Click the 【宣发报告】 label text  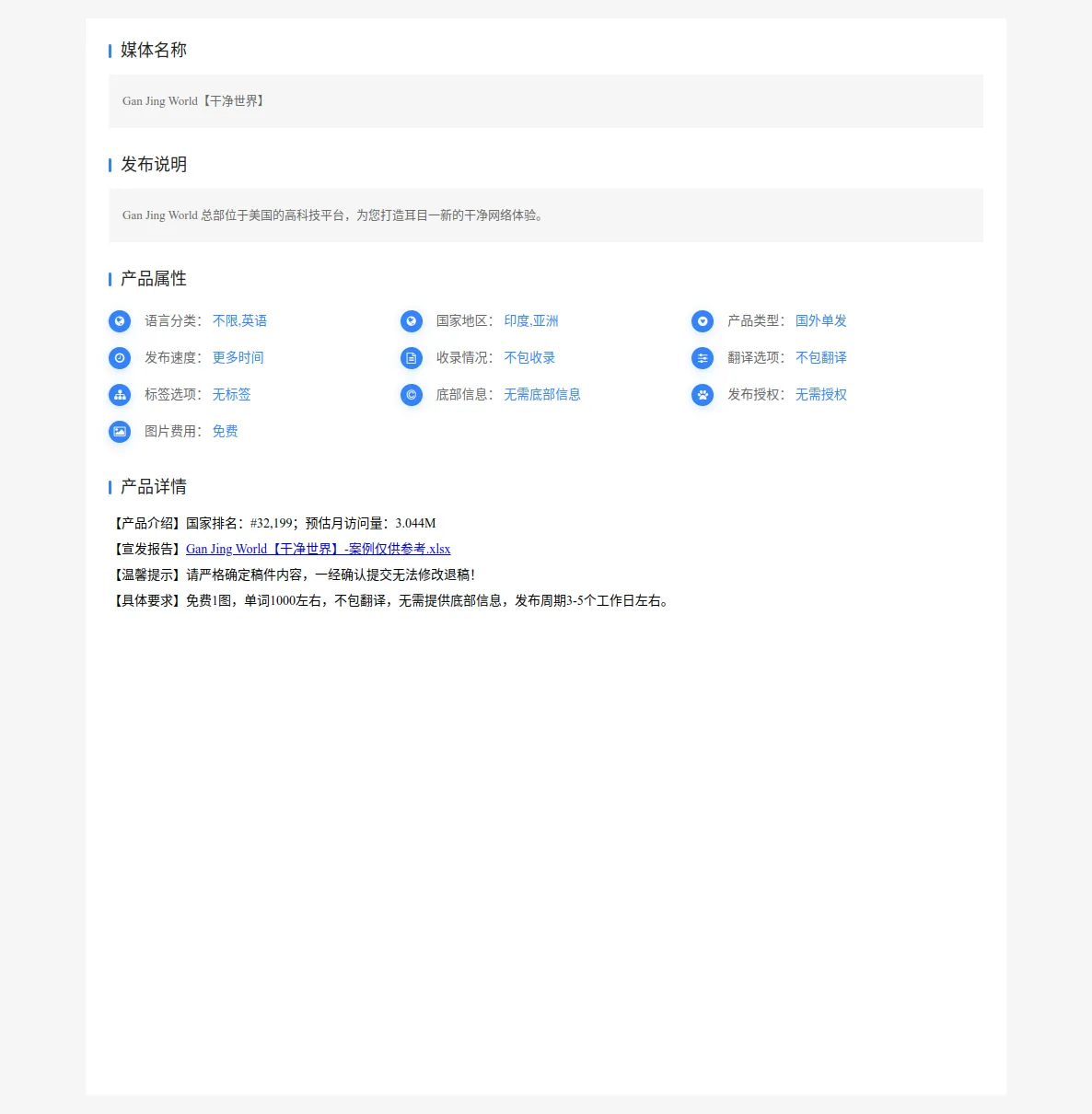click(147, 549)
